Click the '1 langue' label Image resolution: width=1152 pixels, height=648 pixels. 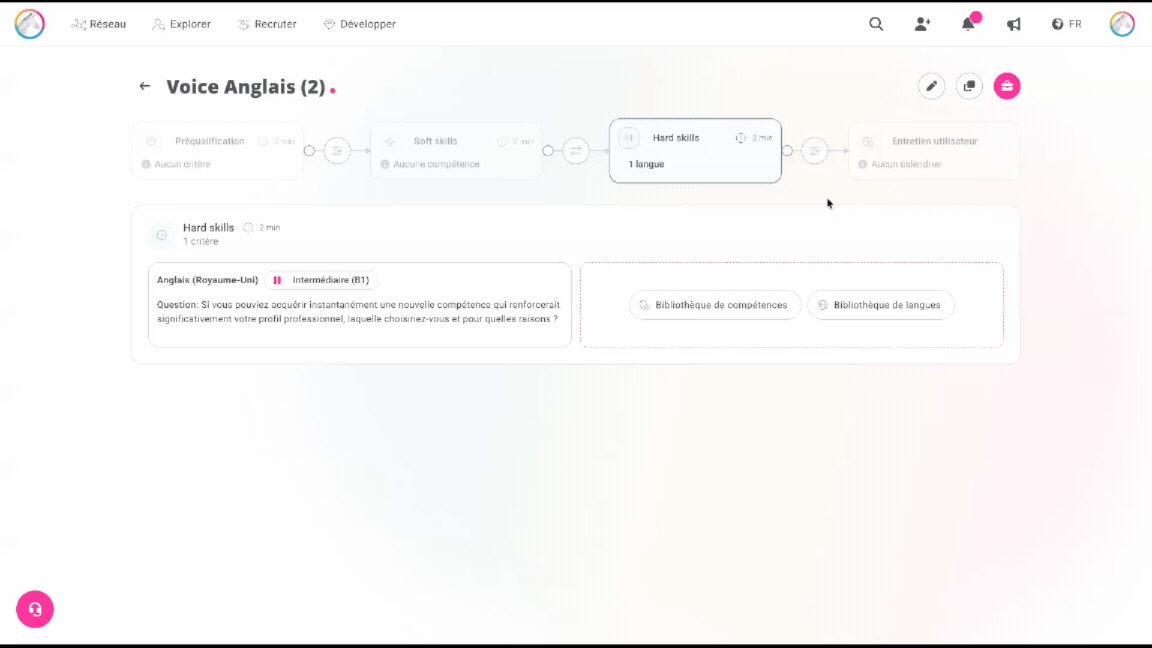(x=646, y=164)
